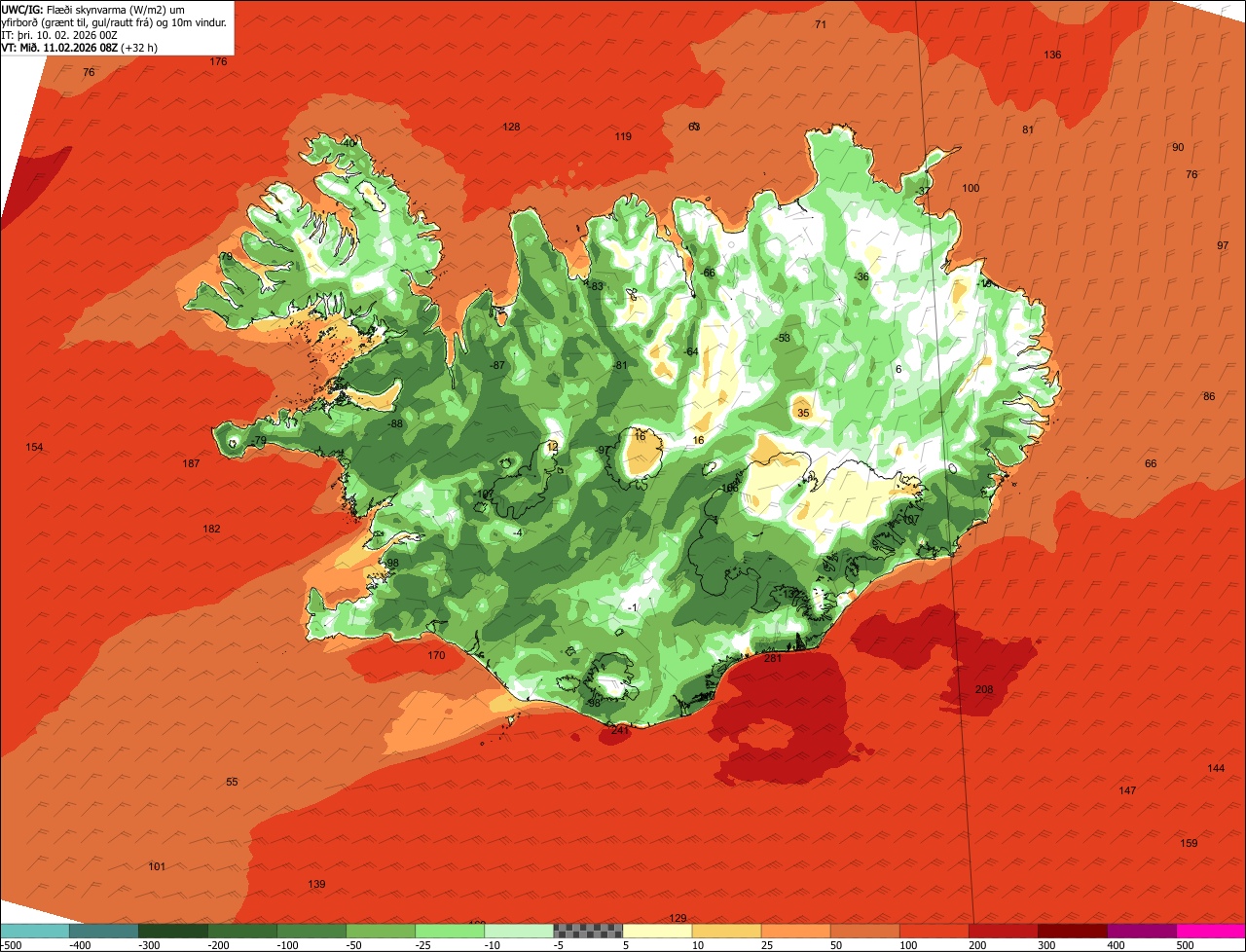Click the legend label -100
The height and width of the screenshot is (952, 1246).
287,944
